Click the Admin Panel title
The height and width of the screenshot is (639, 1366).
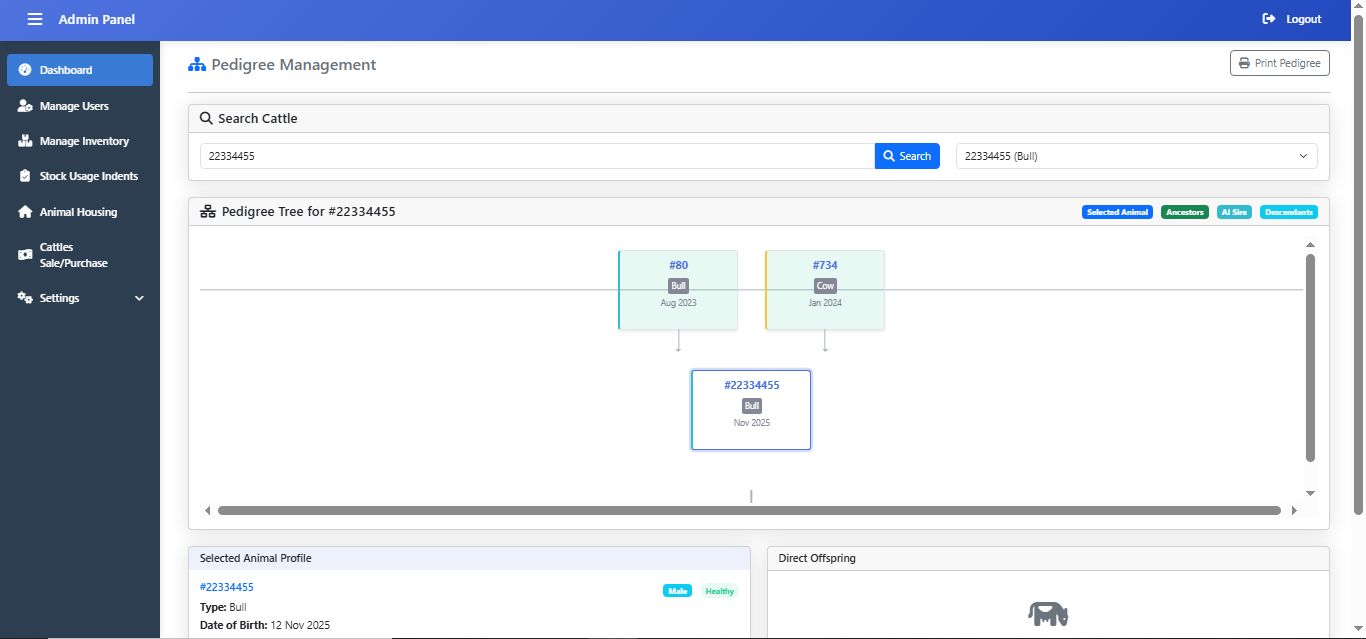coord(97,19)
